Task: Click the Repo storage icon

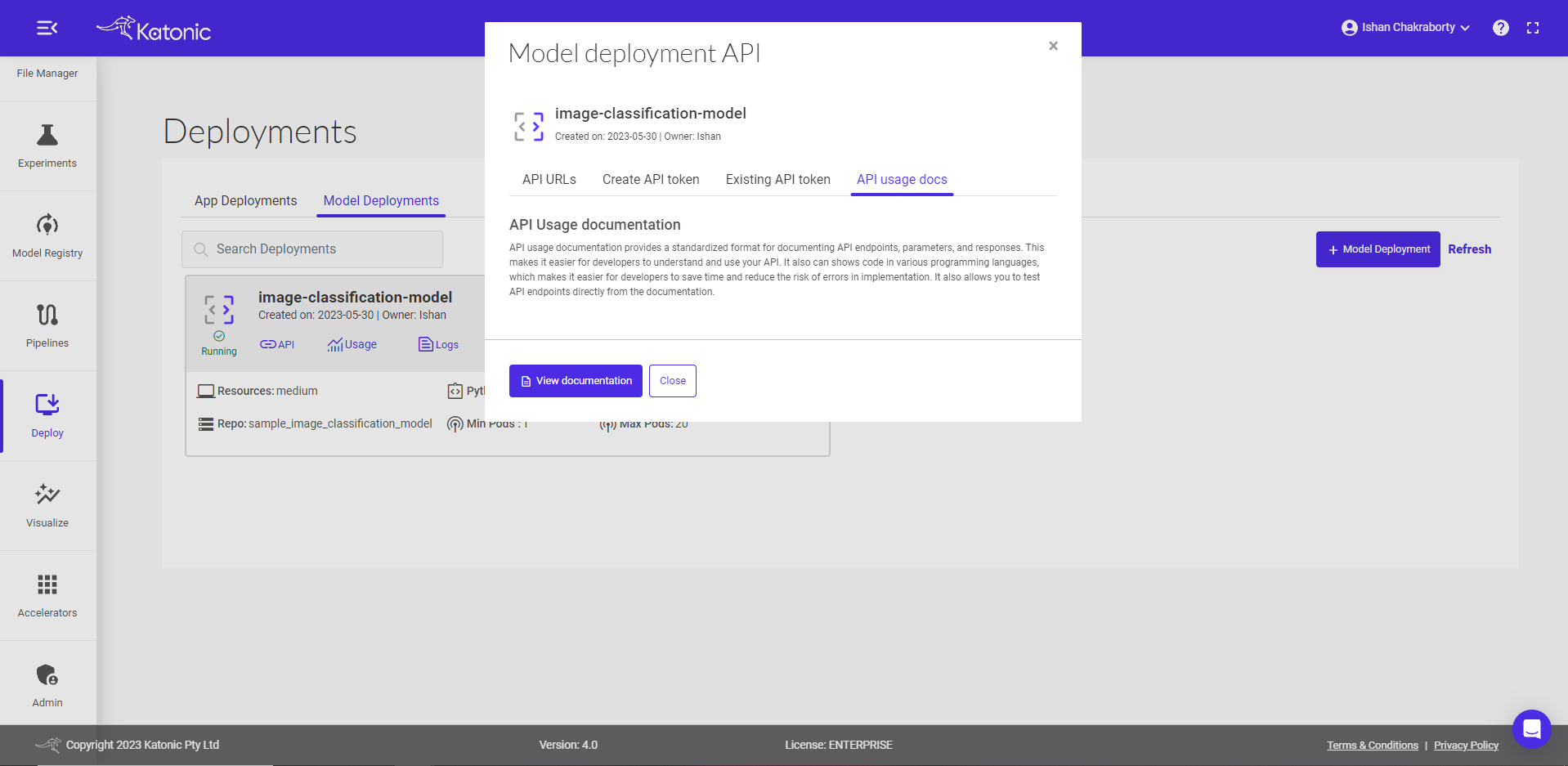Action: [206, 424]
